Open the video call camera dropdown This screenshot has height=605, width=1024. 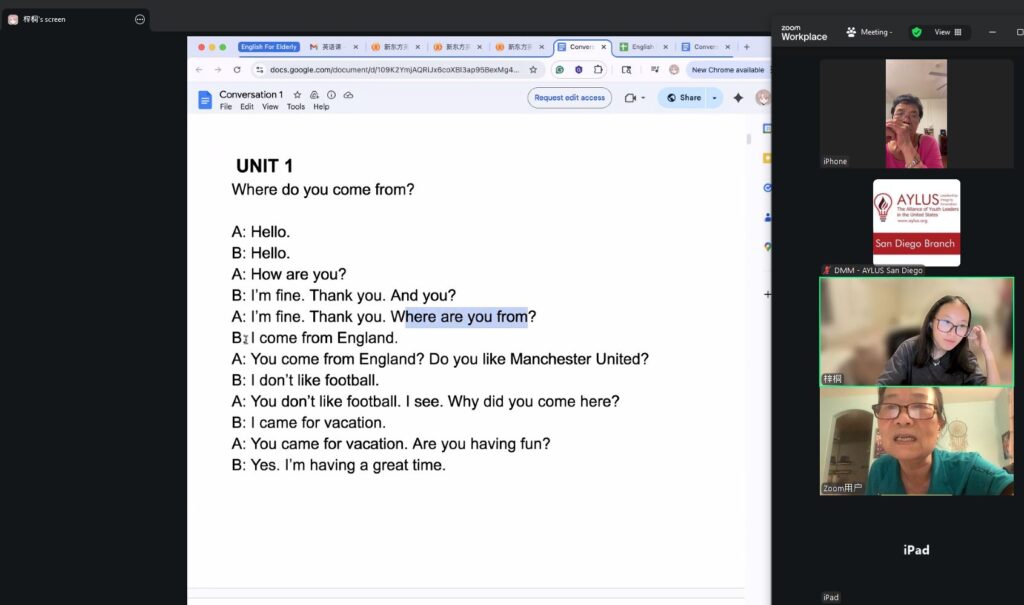[x=634, y=98]
